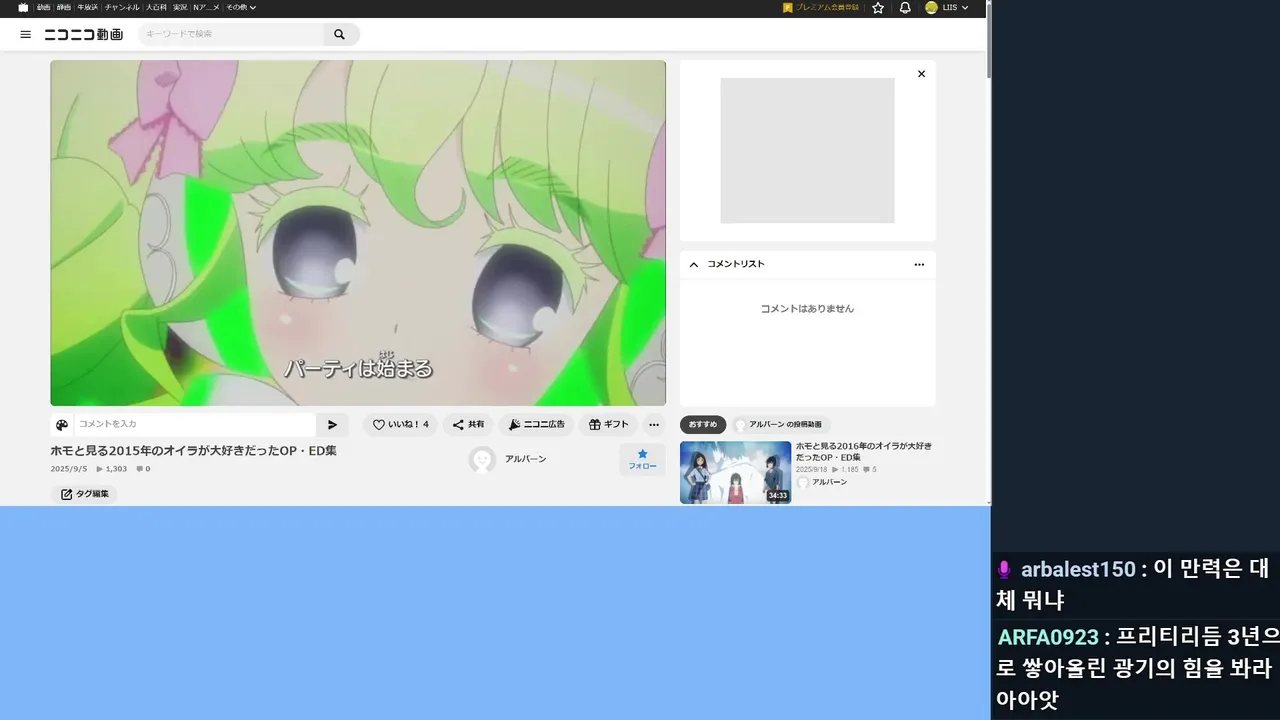Screen dimensions: 1280x720
Task: Click ARFA0923 username in chat overlay
Action: 1048,637
